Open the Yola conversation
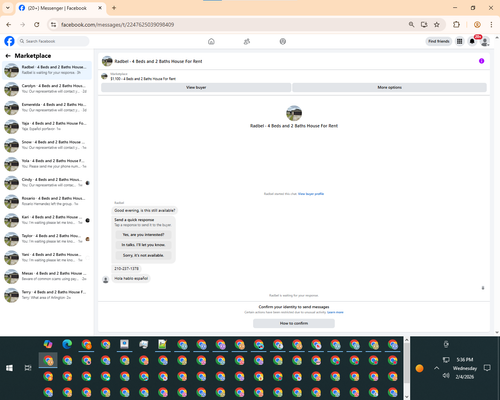Image resolution: width=500 pixels, height=400 pixels. click(47, 163)
